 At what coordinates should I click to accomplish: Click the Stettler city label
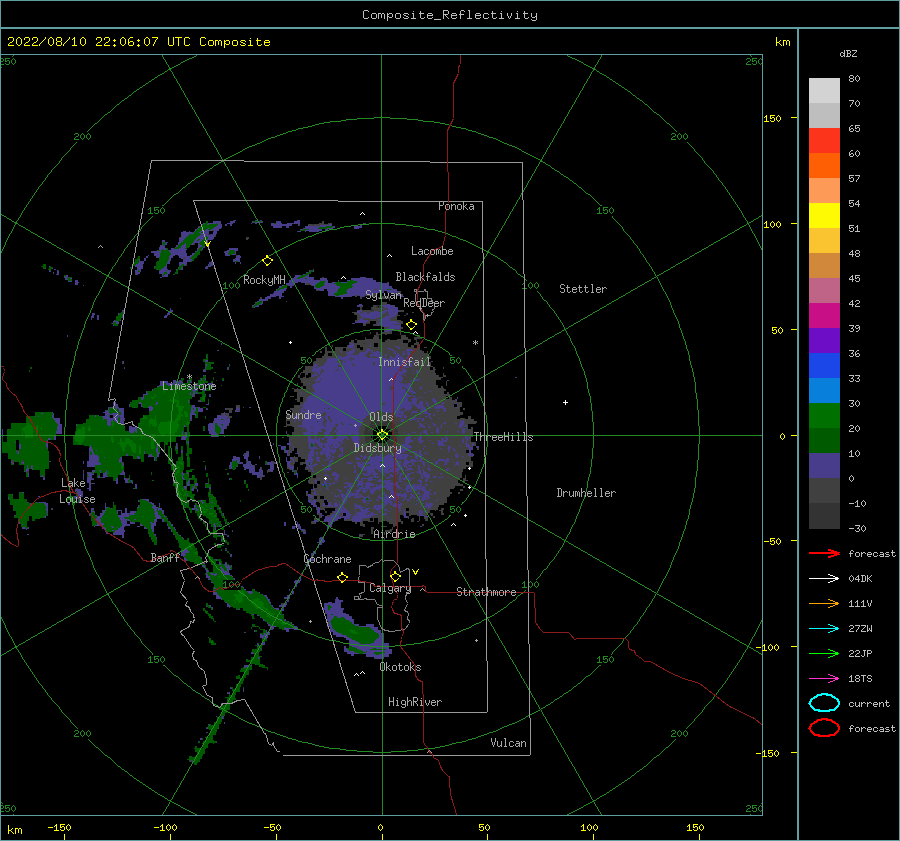pos(583,289)
